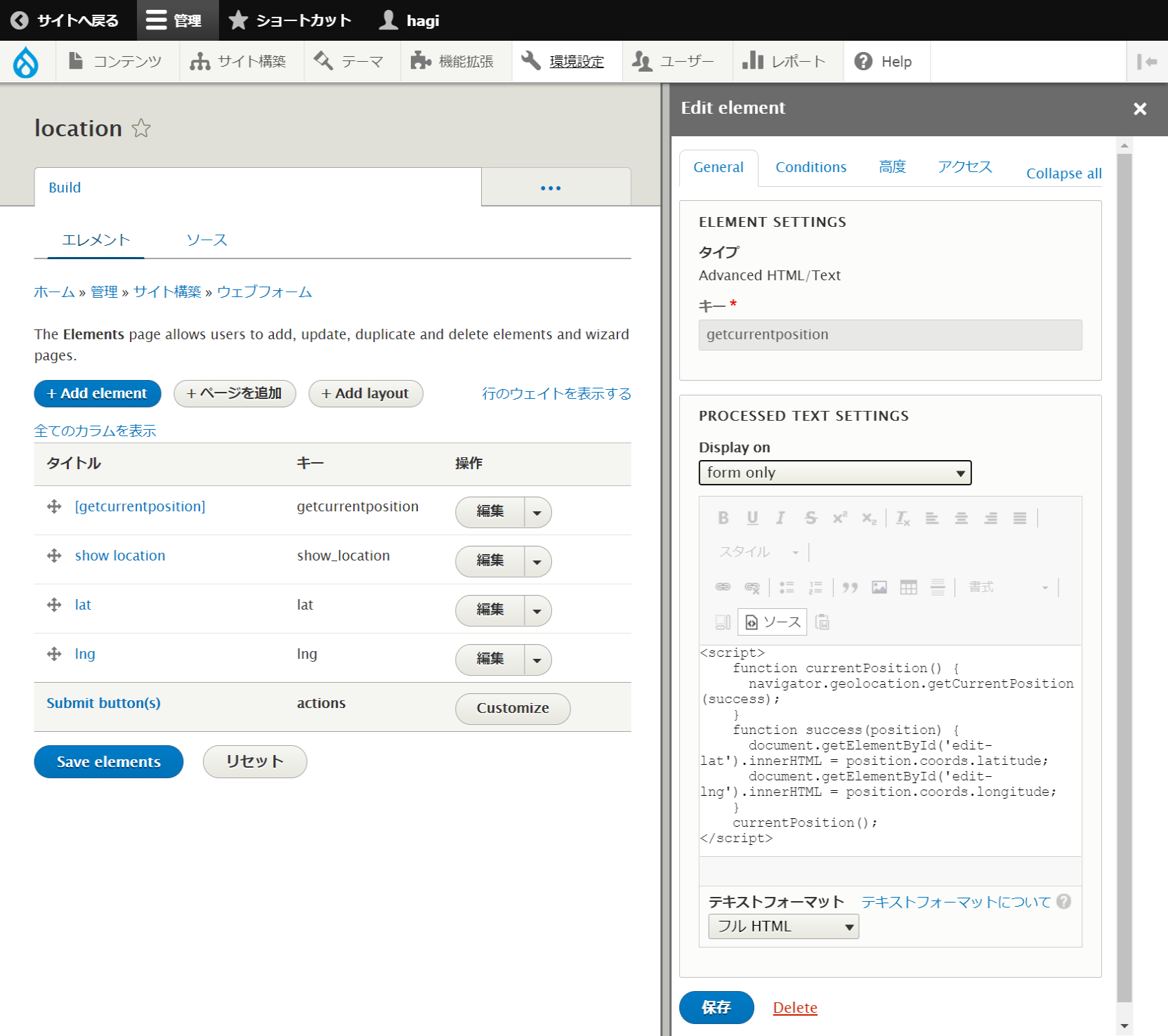Open the 環境設定 admin menu

tap(567, 62)
